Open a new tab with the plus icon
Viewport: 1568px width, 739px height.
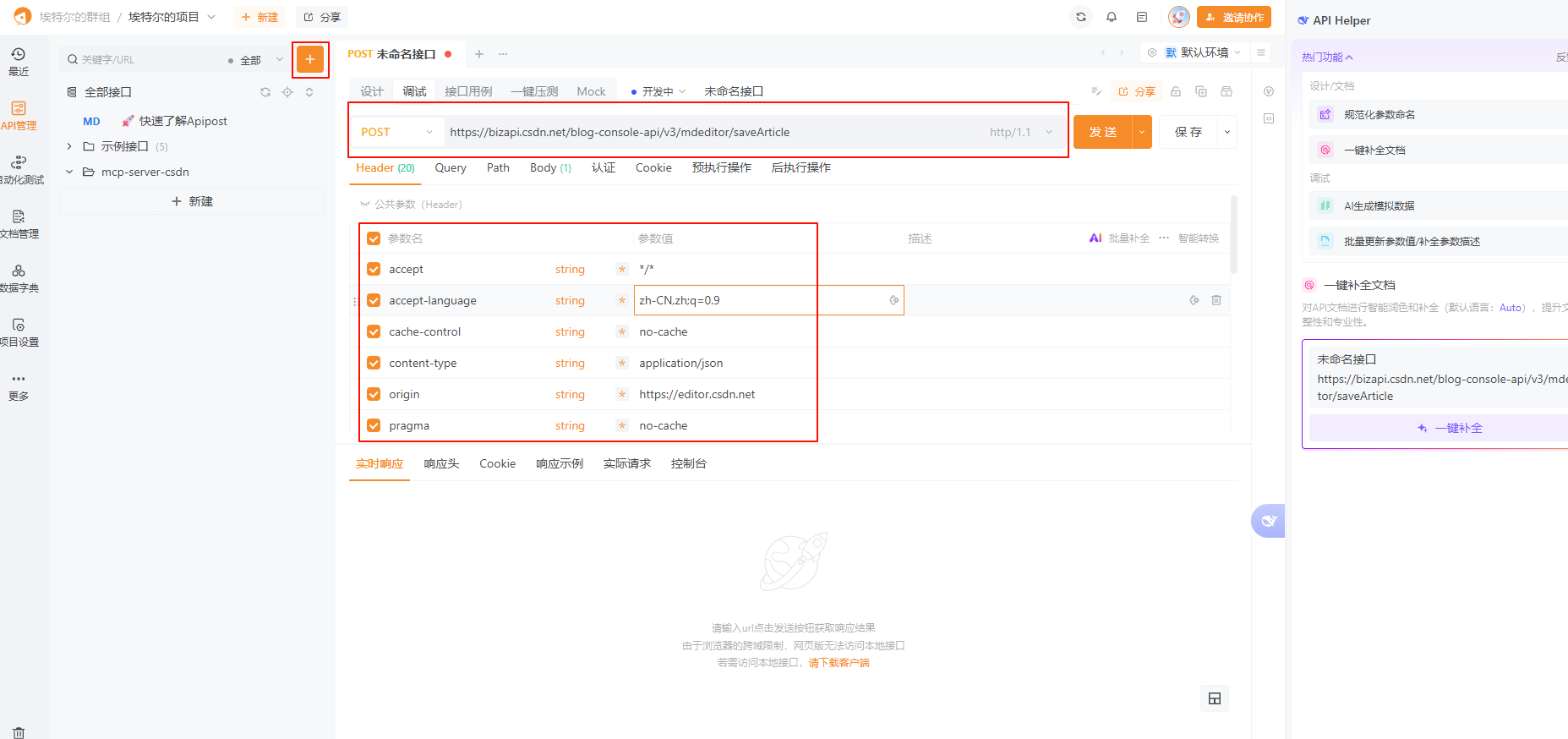pos(479,54)
